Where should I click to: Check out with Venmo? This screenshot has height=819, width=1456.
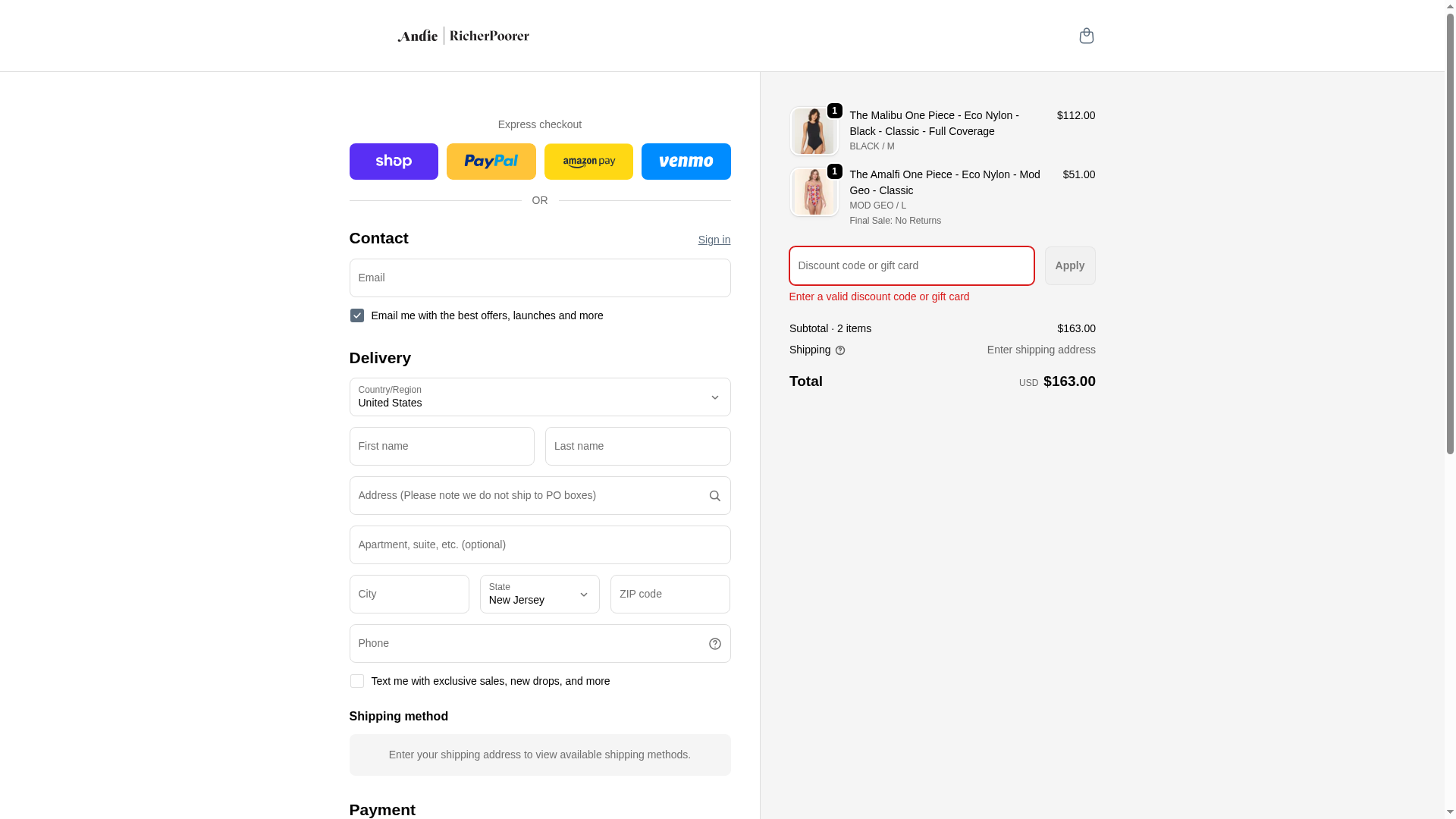point(686,162)
